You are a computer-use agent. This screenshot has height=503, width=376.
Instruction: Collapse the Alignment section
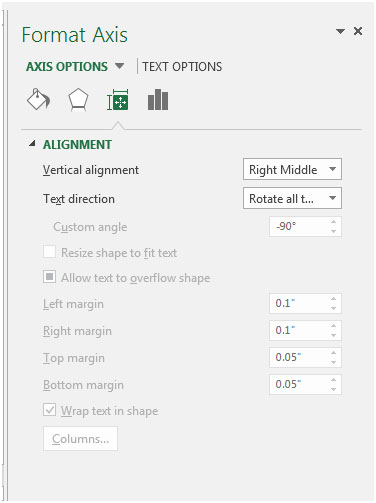(x=32, y=144)
